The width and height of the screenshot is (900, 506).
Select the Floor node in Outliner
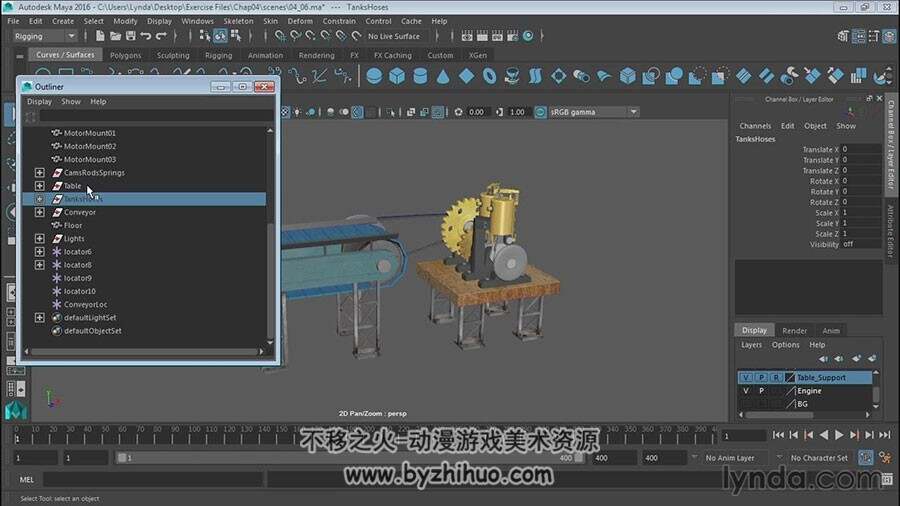(x=73, y=225)
